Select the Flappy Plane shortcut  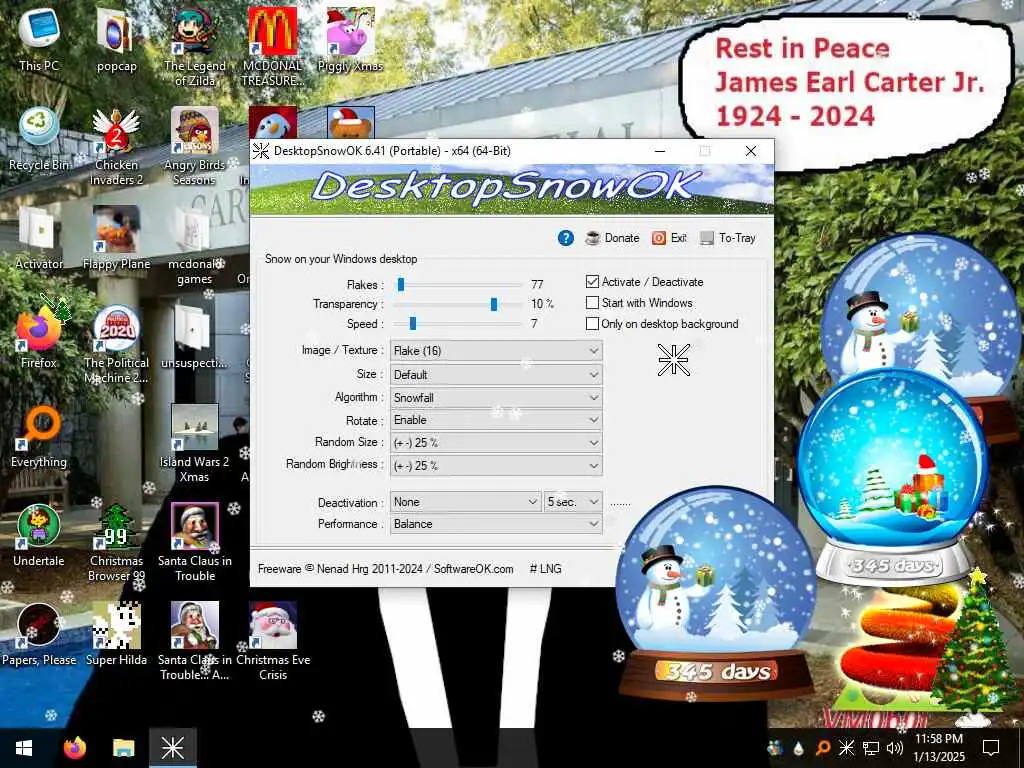pos(116,238)
